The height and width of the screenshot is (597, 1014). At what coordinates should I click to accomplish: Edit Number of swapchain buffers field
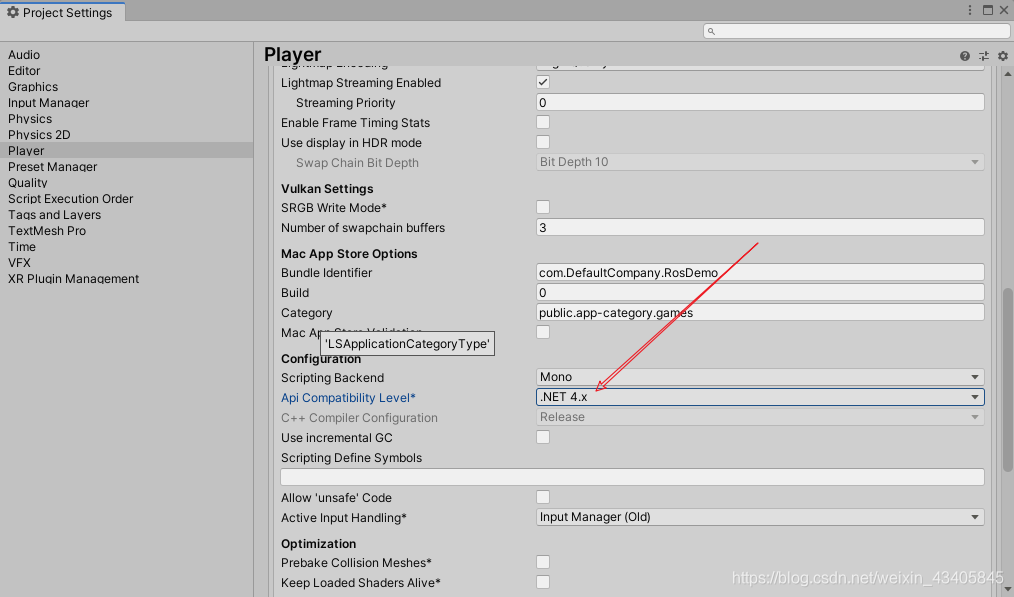760,227
